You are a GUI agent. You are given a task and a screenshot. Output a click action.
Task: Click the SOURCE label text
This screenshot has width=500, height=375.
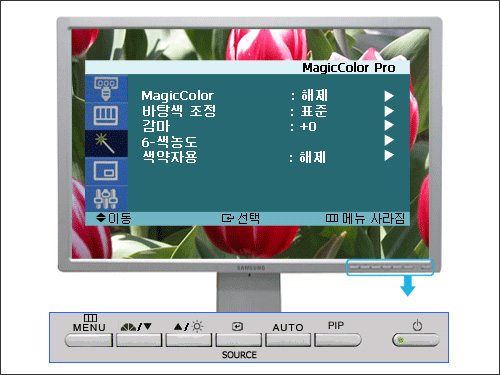pos(239,355)
